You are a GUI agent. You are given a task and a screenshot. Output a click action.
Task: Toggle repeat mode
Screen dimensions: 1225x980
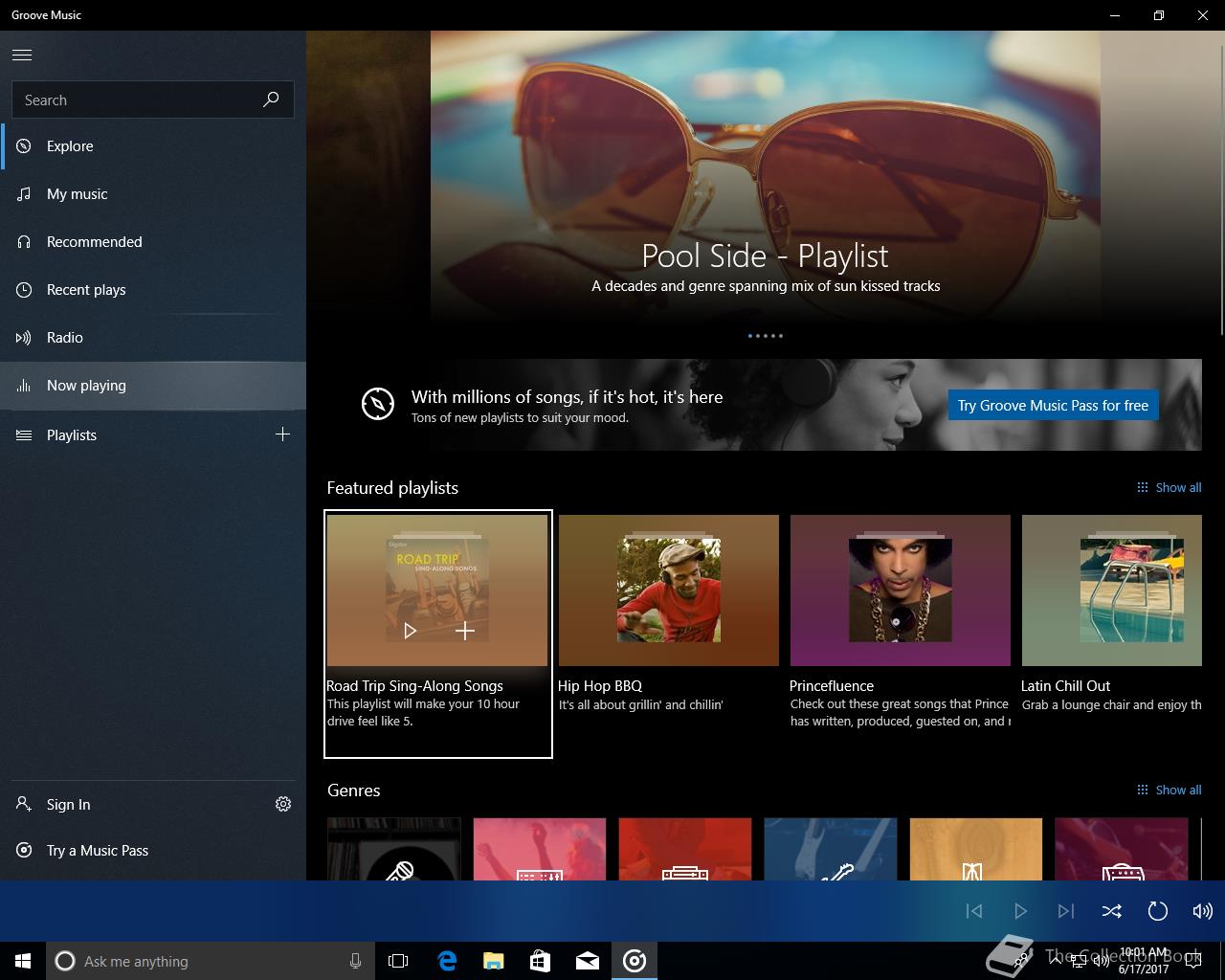1158,911
